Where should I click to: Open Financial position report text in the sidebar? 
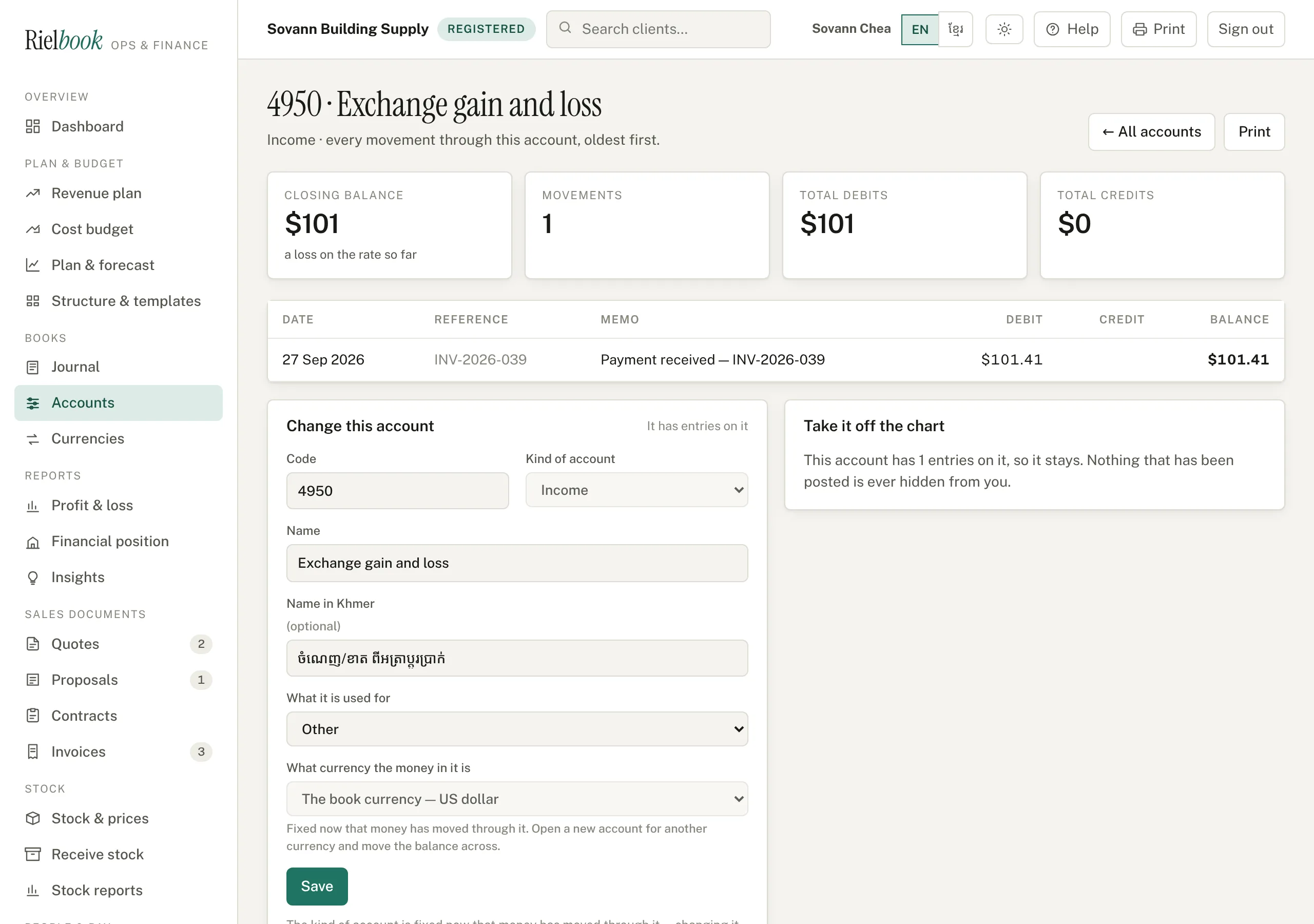pyautogui.click(x=110, y=542)
